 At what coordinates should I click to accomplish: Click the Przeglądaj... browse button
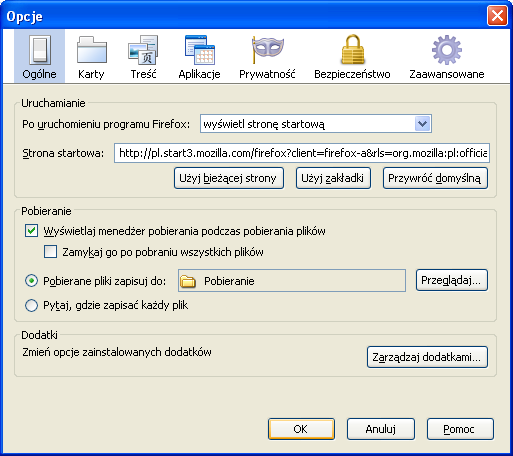(x=452, y=280)
